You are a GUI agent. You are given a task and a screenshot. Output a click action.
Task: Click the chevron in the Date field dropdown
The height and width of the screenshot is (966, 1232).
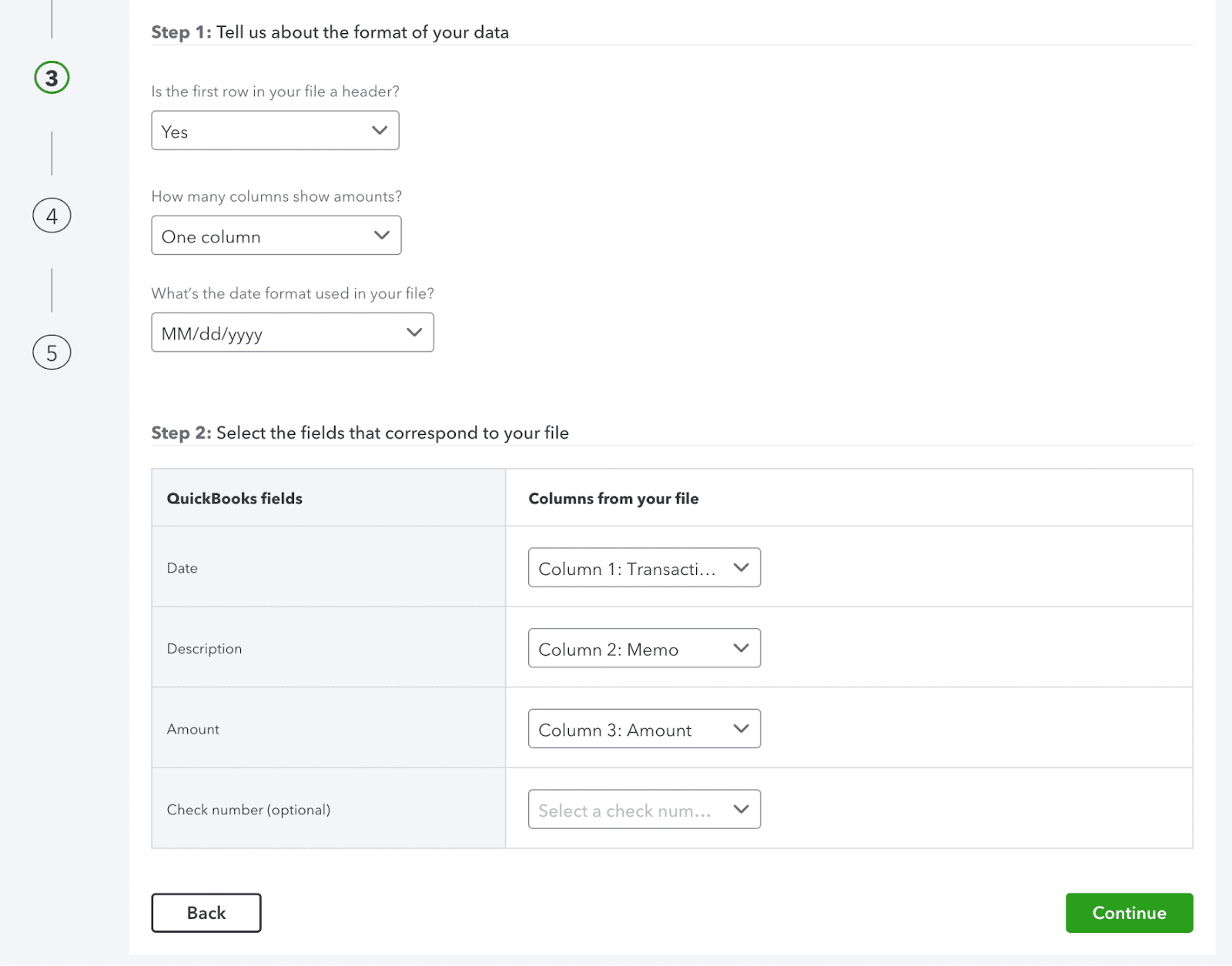point(741,568)
